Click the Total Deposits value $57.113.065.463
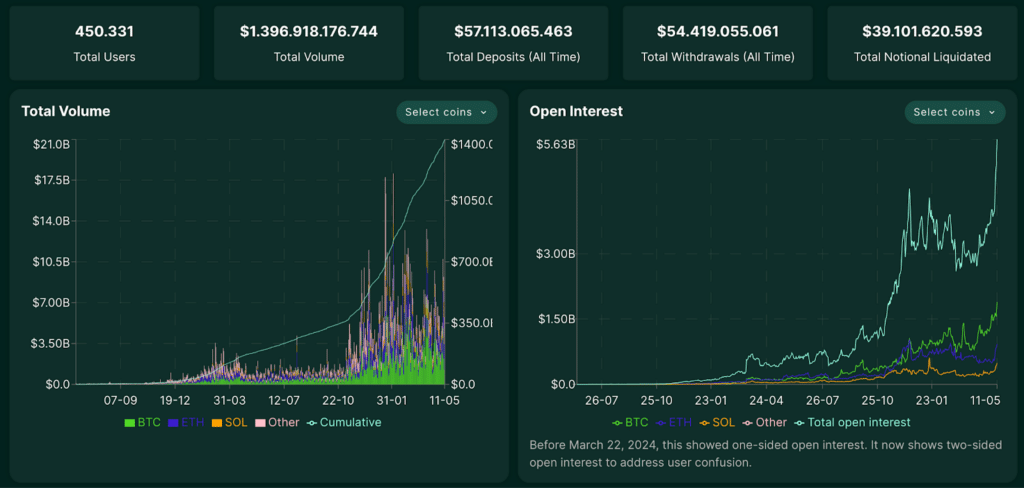The width and height of the screenshot is (1024, 488). coord(513,31)
